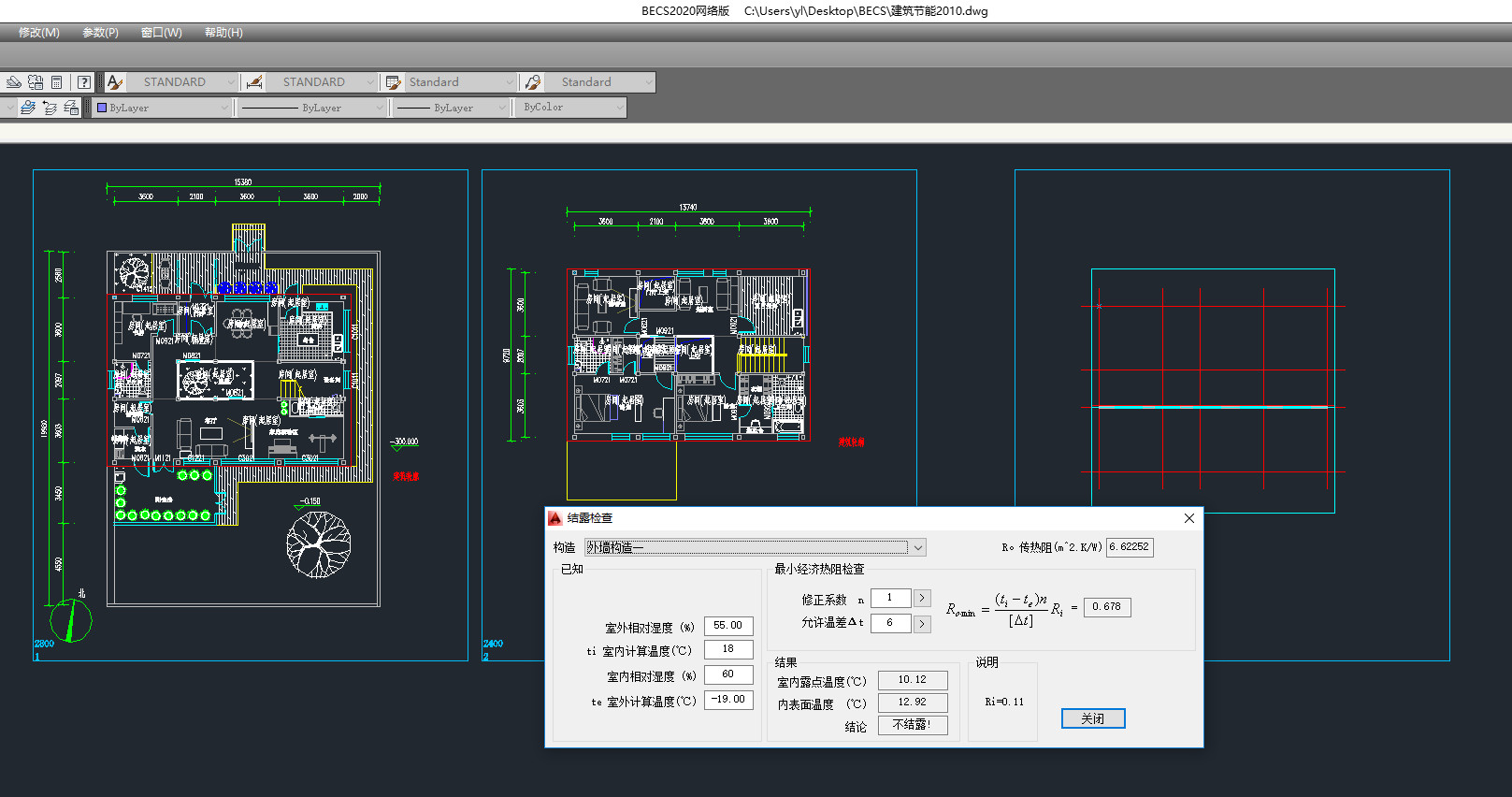Image resolution: width=1512 pixels, height=797 pixels.
Task: Expand the text style STANDARD dropdown
Action: pos(230,82)
